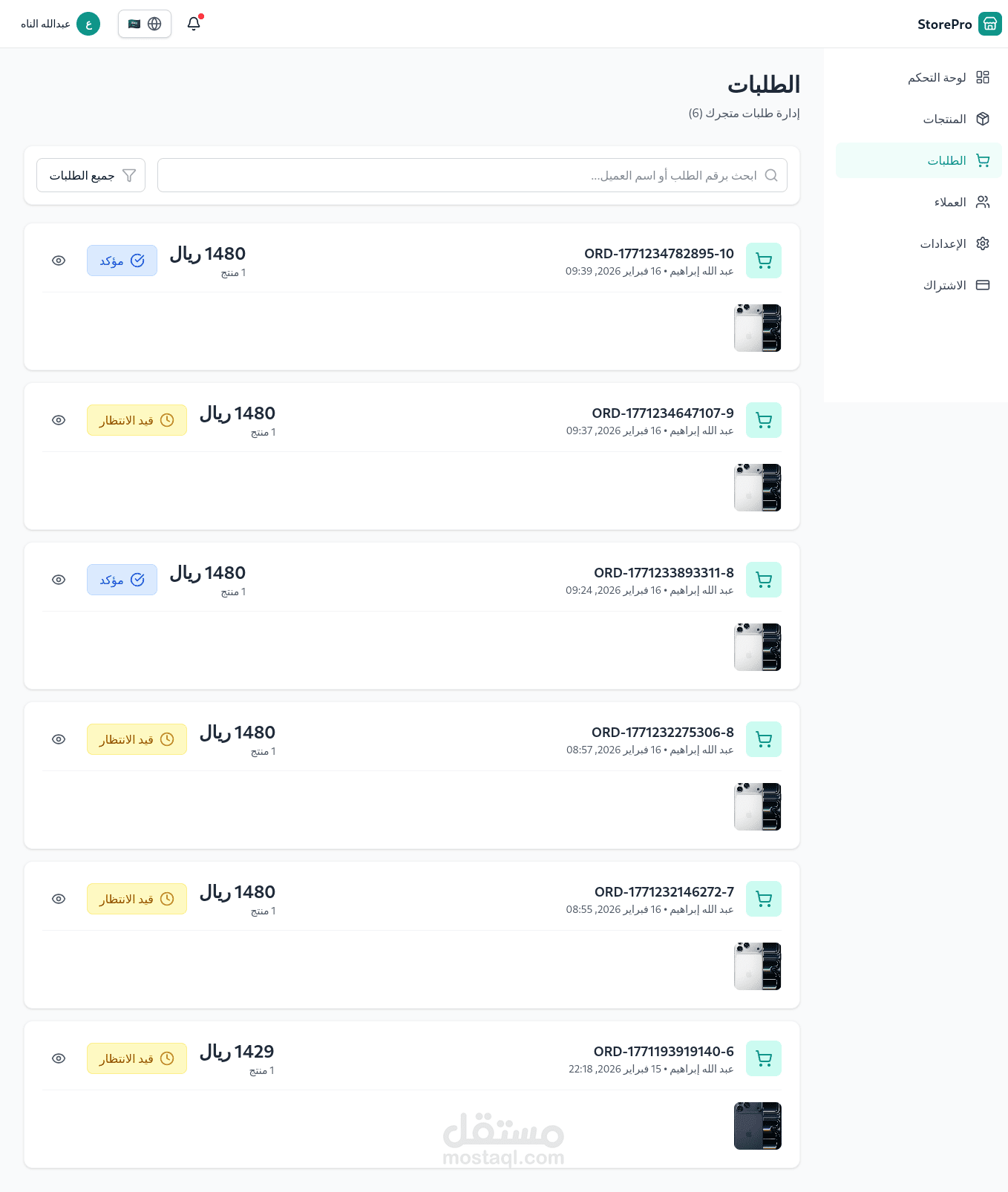Viewport: 1008px width, 1192px height.
Task: Open the جميع الطلبات filter dropdown
Action: (91, 175)
